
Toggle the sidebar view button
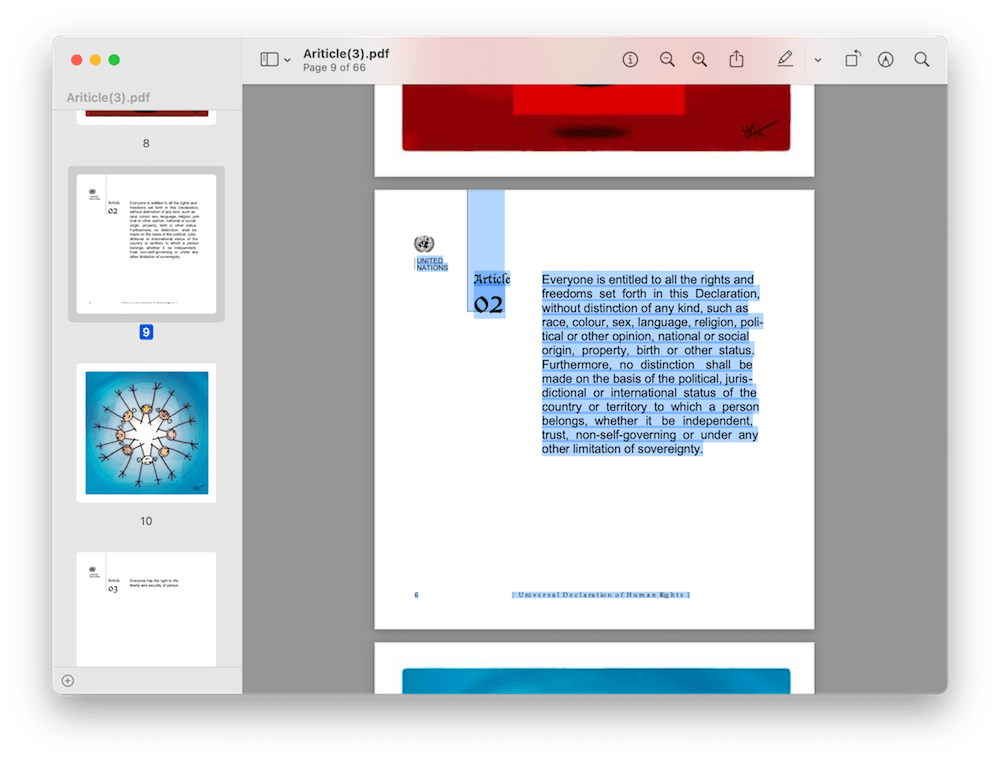tap(269, 59)
